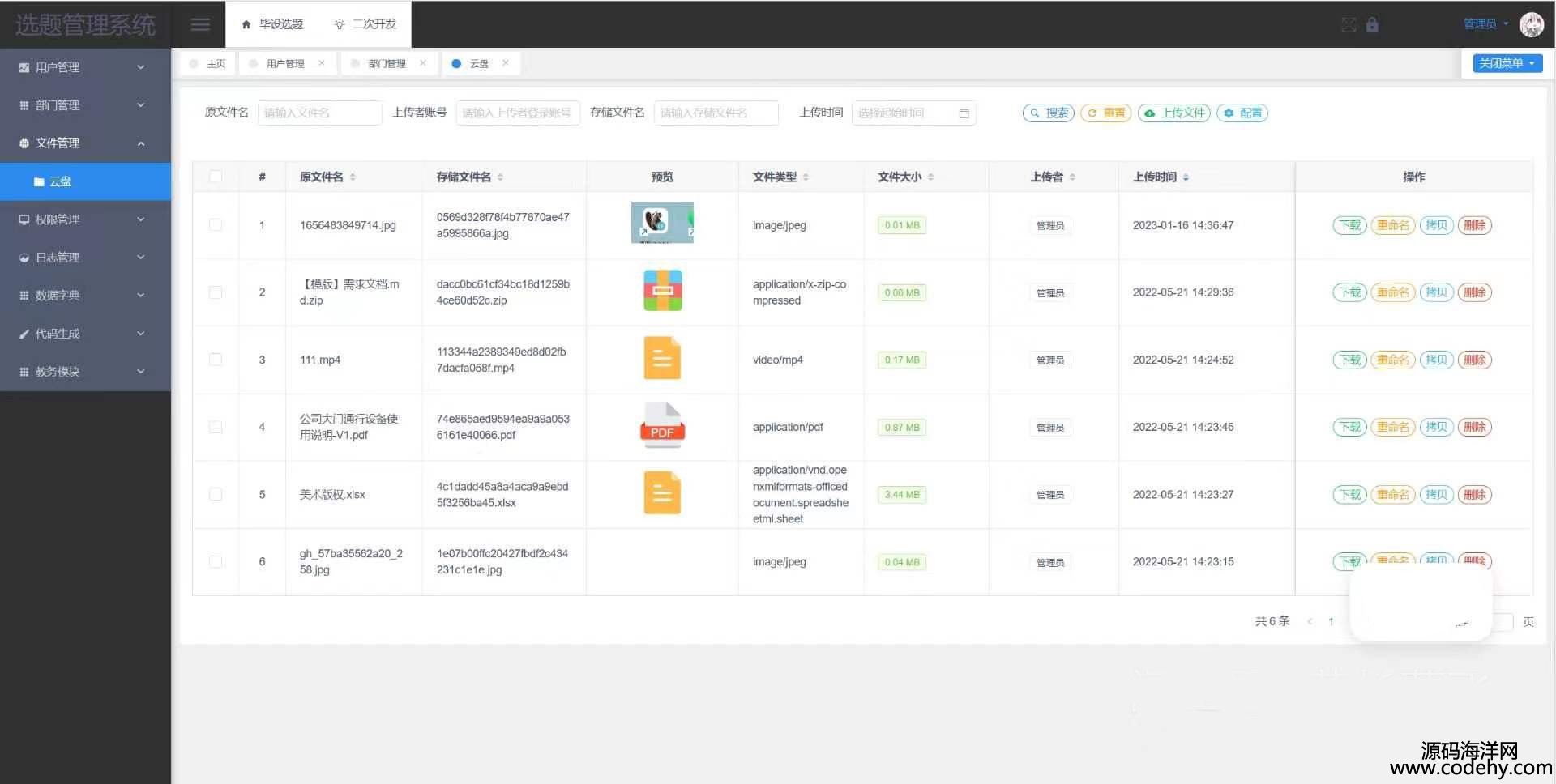The image size is (1556, 784).
Task: Expand the 代码生成 sidebar menu
Action: [85, 334]
